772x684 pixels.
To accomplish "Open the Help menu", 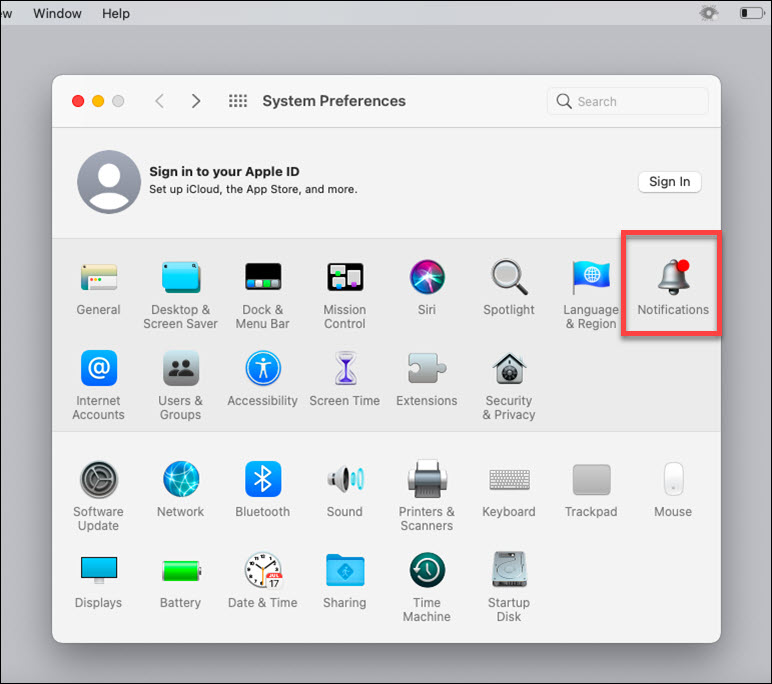I will [116, 13].
